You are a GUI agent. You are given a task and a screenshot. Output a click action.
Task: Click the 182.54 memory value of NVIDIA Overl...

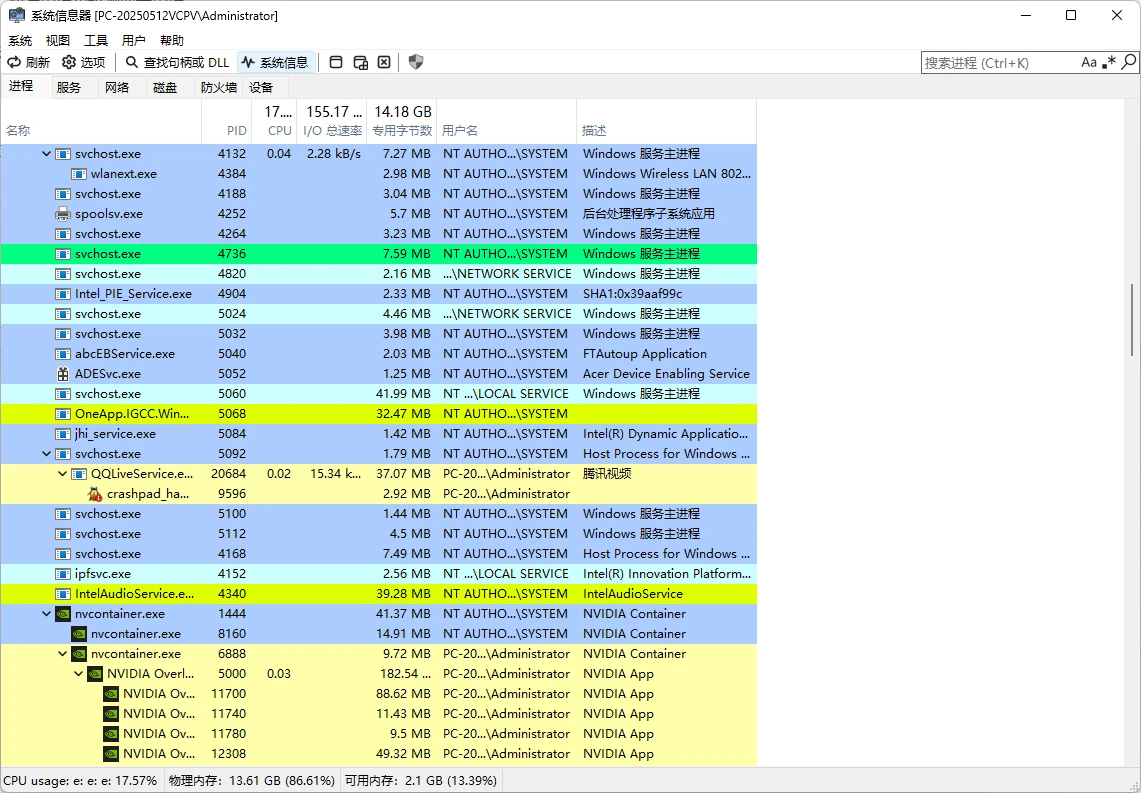pos(405,674)
